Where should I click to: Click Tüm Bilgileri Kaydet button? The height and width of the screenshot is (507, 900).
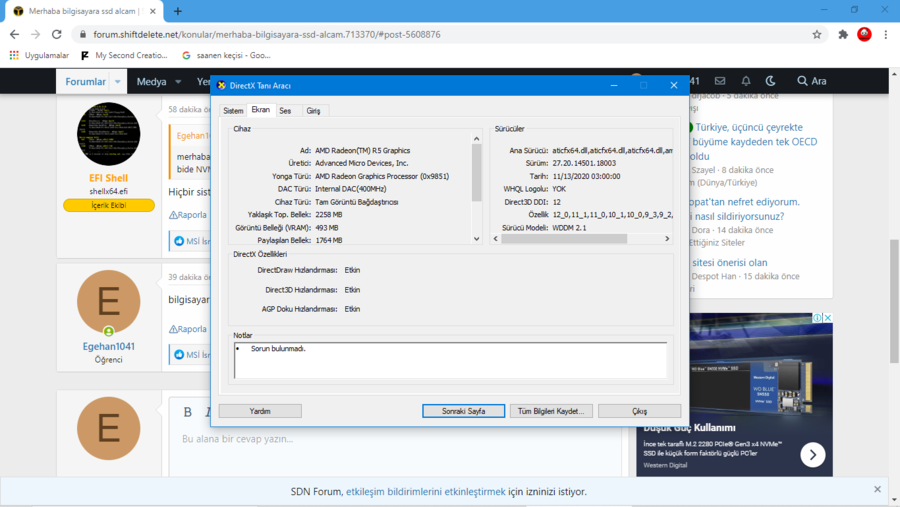(551, 411)
